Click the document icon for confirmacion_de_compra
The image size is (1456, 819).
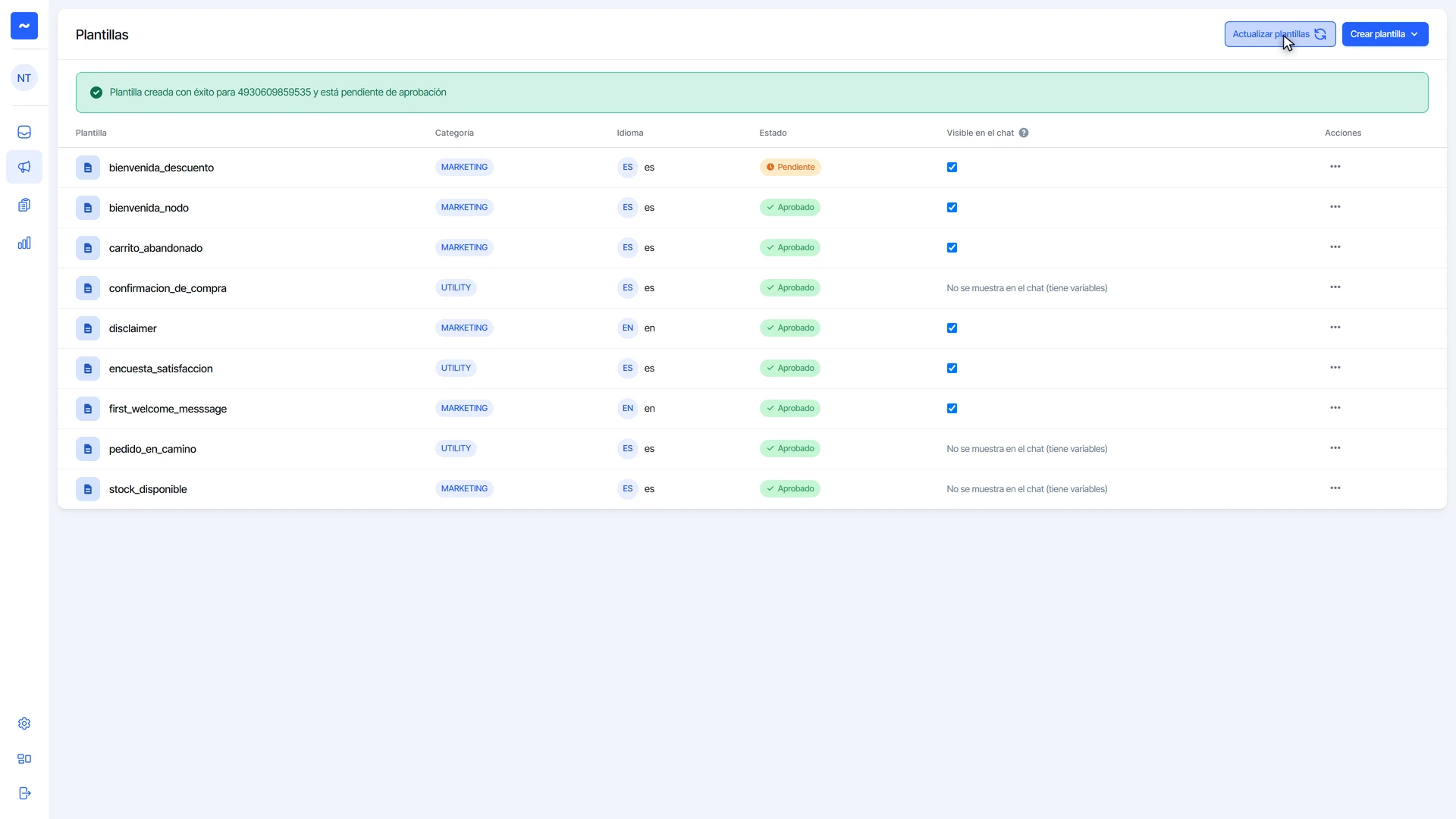coord(88,288)
